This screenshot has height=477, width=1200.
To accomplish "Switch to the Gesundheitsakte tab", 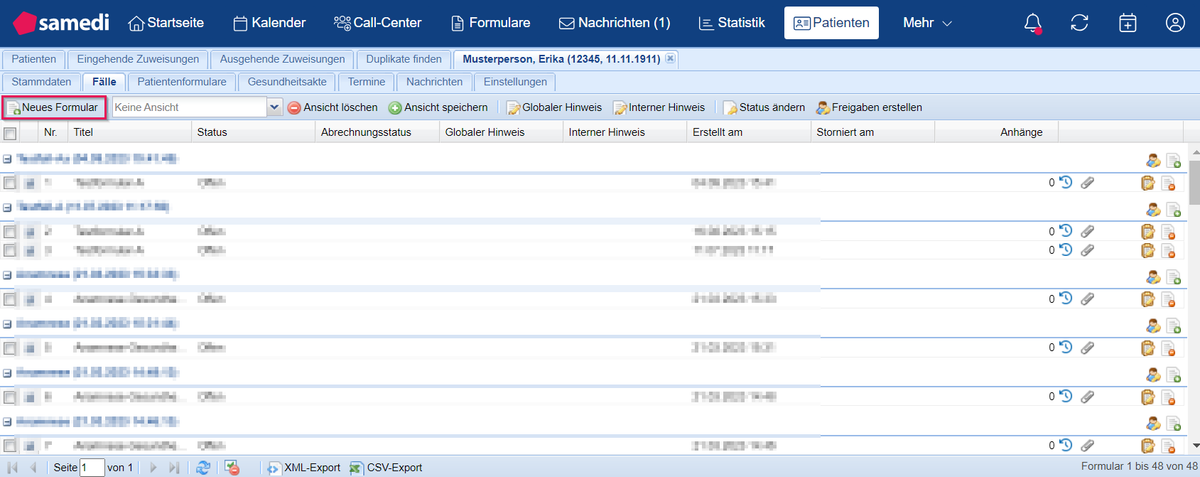I will point(285,82).
